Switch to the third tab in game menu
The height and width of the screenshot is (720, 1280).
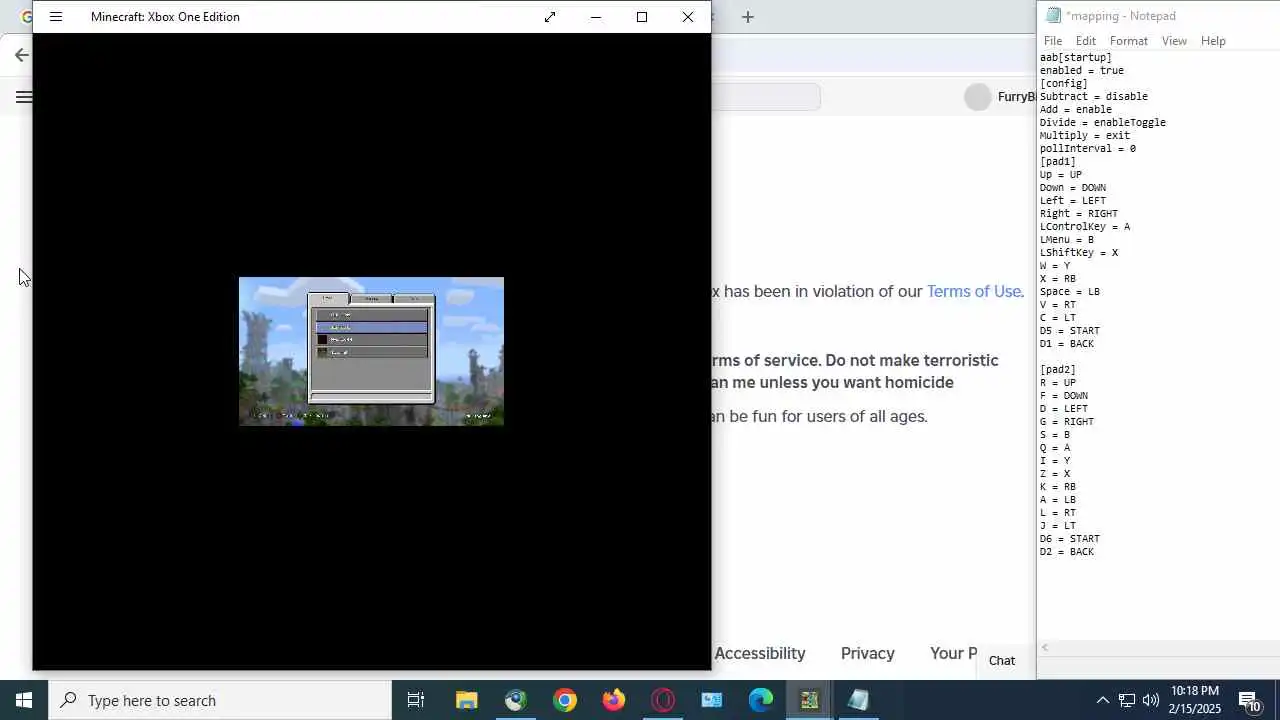click(414, 298)
